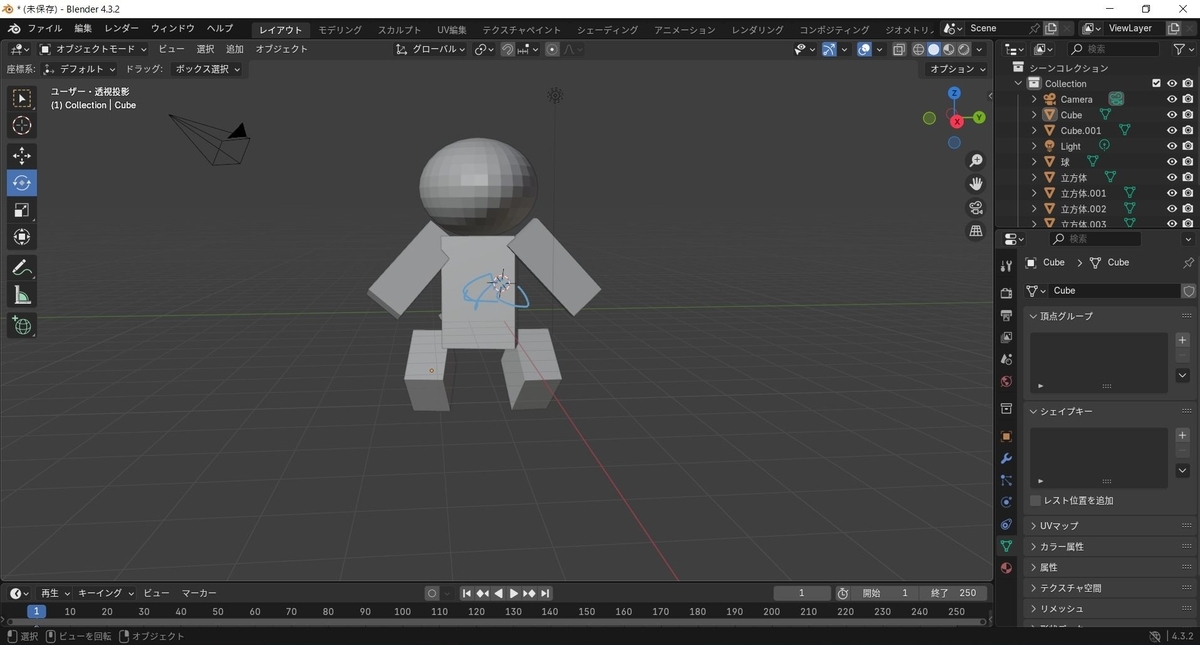Open the Material Properties tab
1200x645 pixels.
click(x=1007, y=567)
